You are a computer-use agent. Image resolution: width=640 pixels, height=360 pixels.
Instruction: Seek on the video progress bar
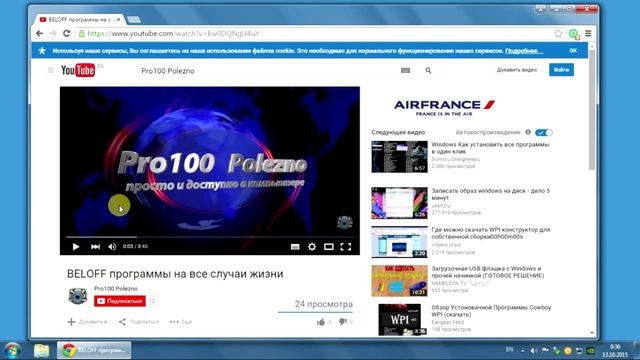point(210,237)
